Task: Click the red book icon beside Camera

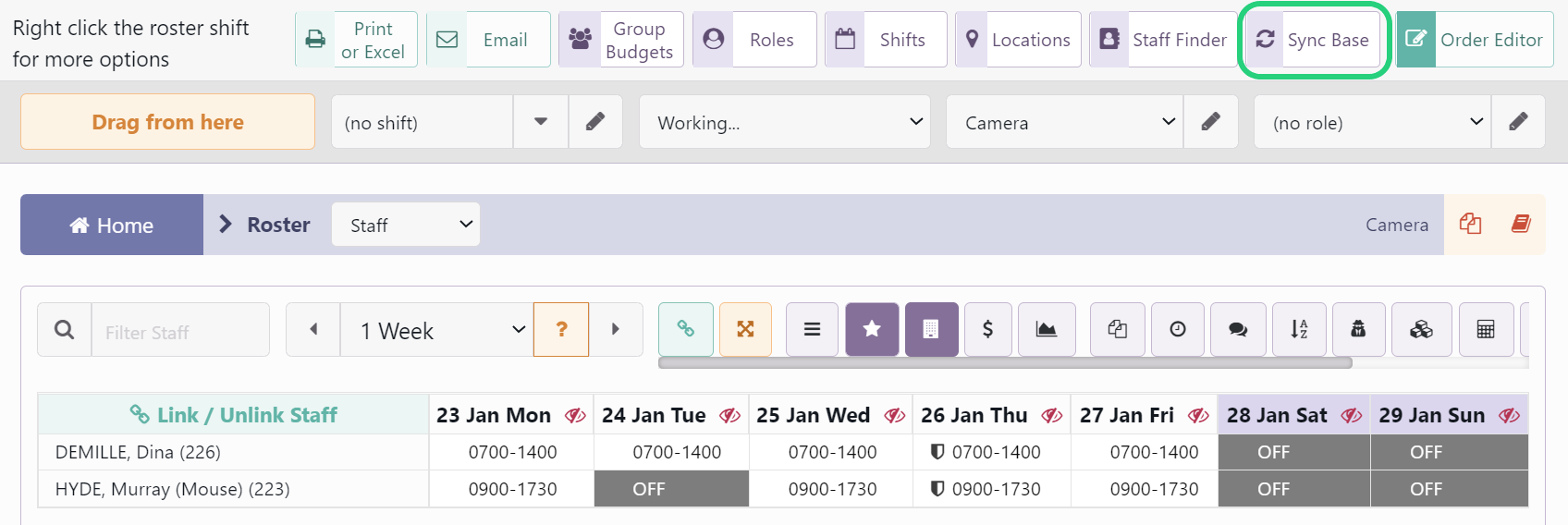Action: pyautogui.click(x=1521, y=224)
